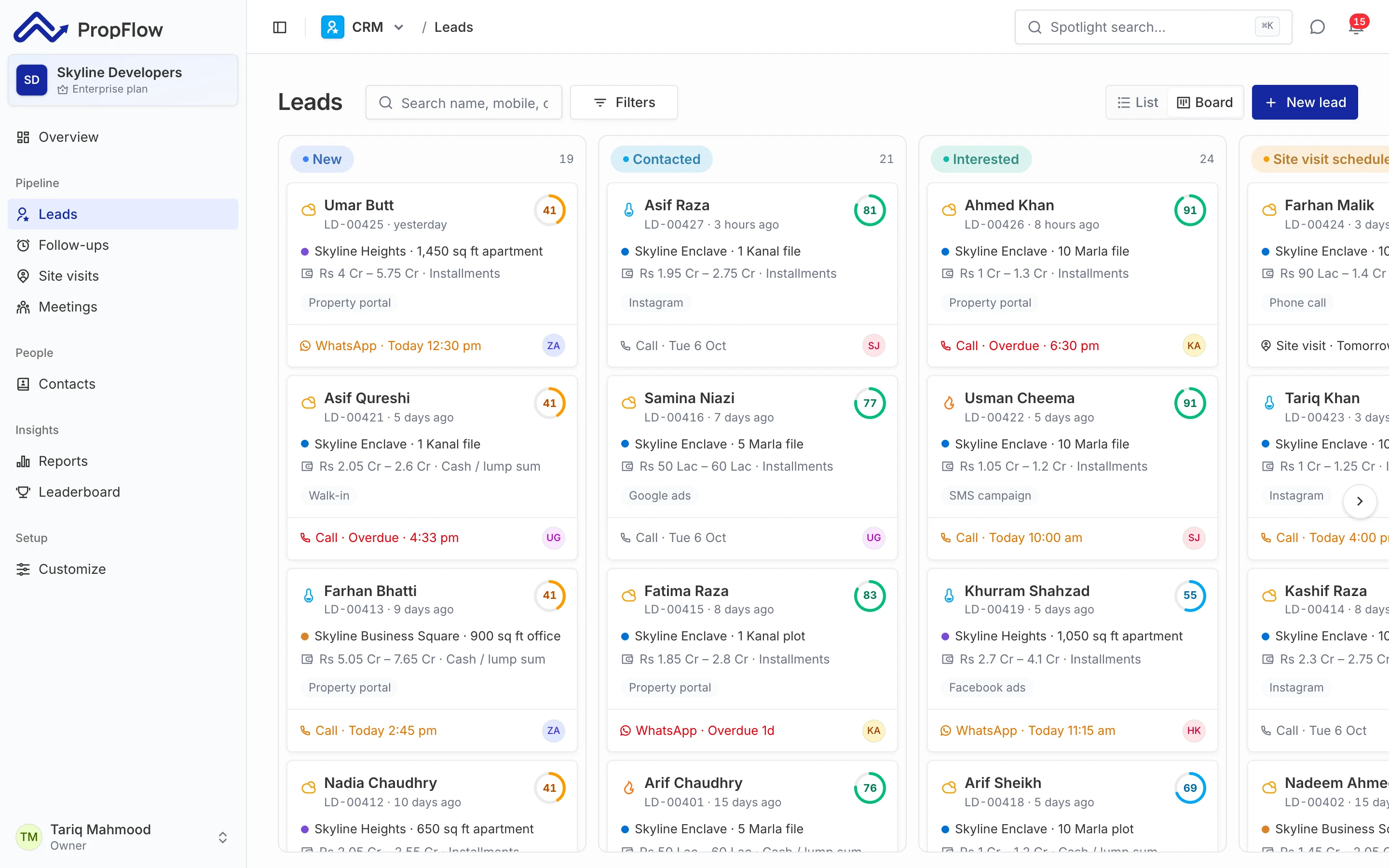This screenshot has width=1389, height=868.
Task: Create a New lead
Action: pos(1304,102)
